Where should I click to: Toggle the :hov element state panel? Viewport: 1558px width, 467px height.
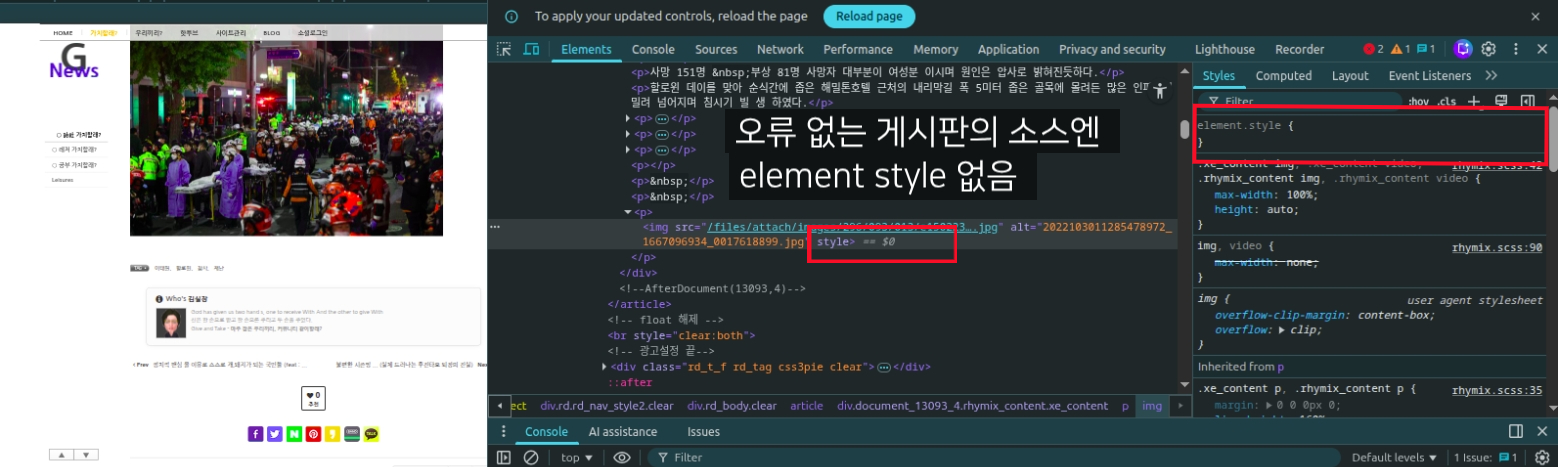(1418, 101)
